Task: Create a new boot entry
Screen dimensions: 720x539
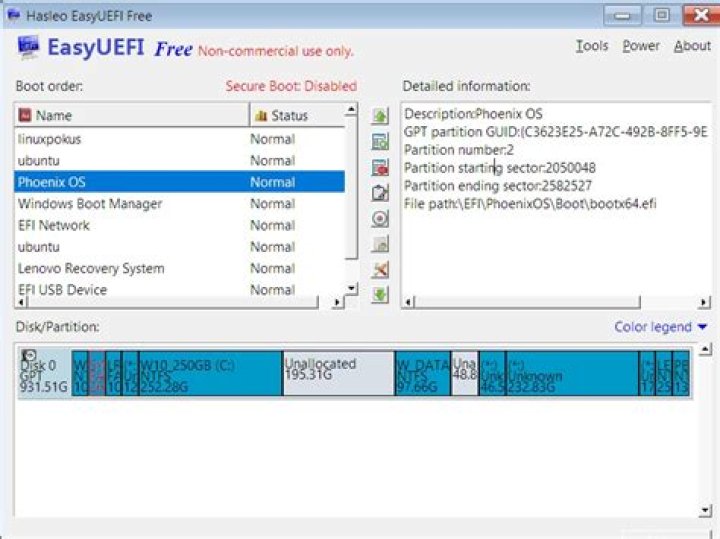Action: pyautogui.click(x=380, y=141)
